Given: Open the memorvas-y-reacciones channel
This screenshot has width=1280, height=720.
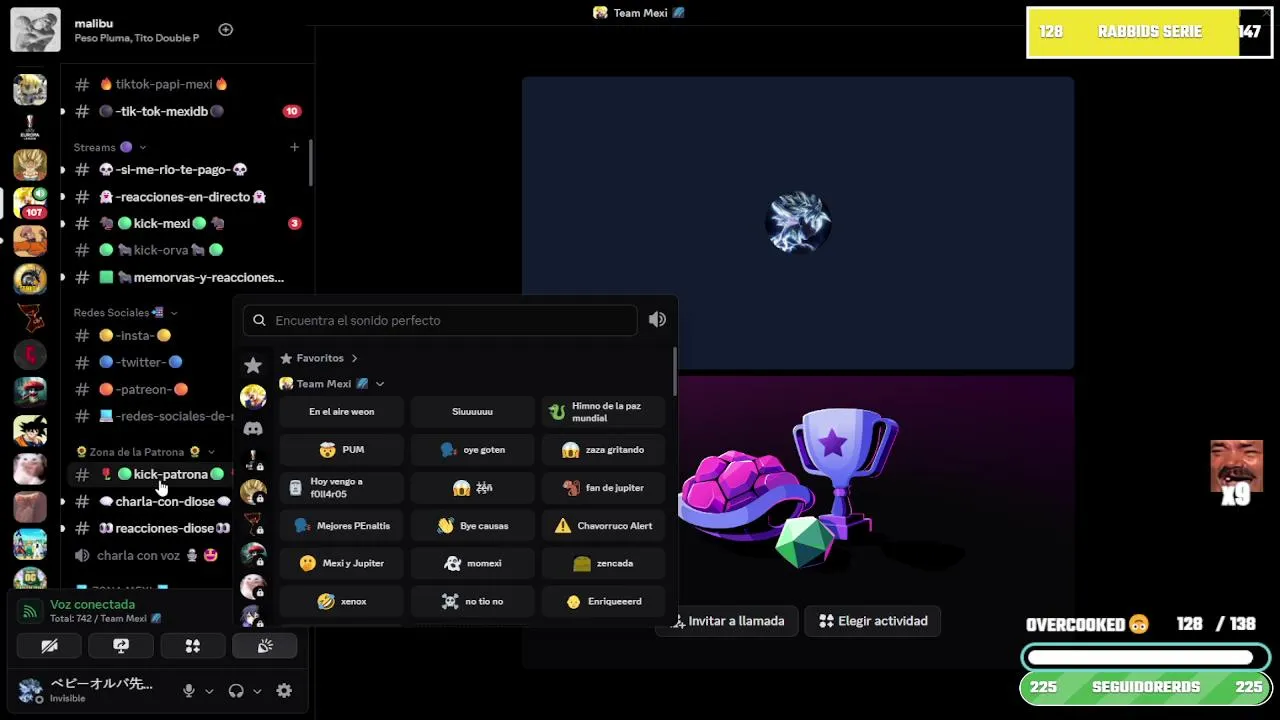Looking at the screenshot, I should 186,277.
